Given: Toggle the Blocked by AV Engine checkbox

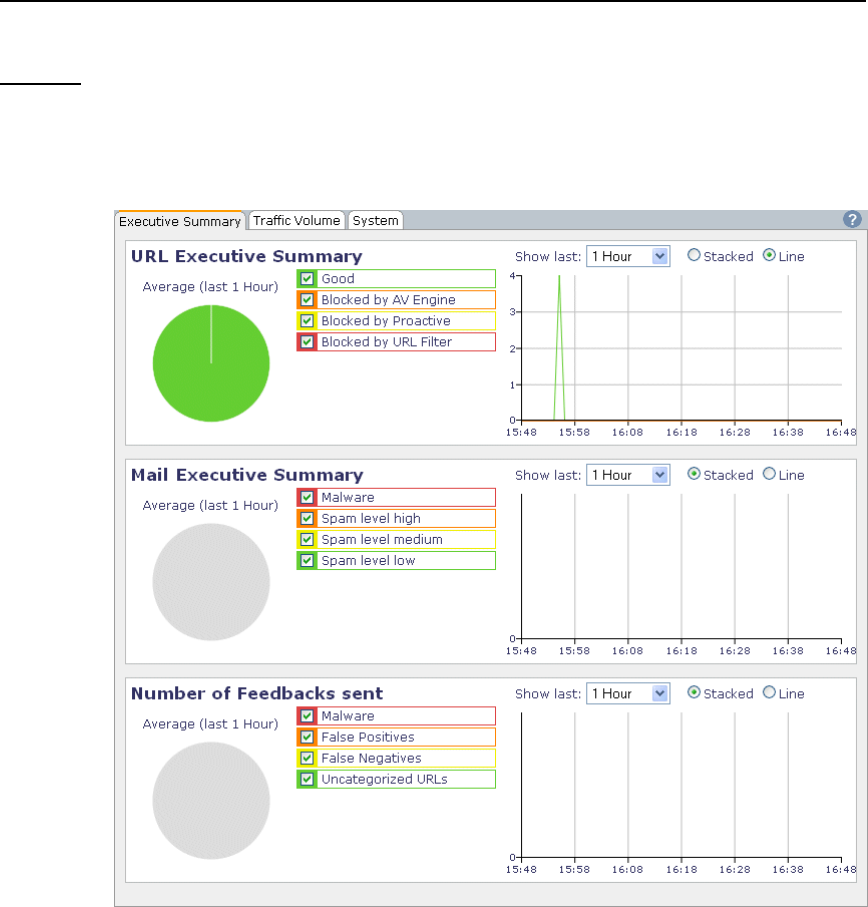Looking at the screenshot, I should point(307,300).
